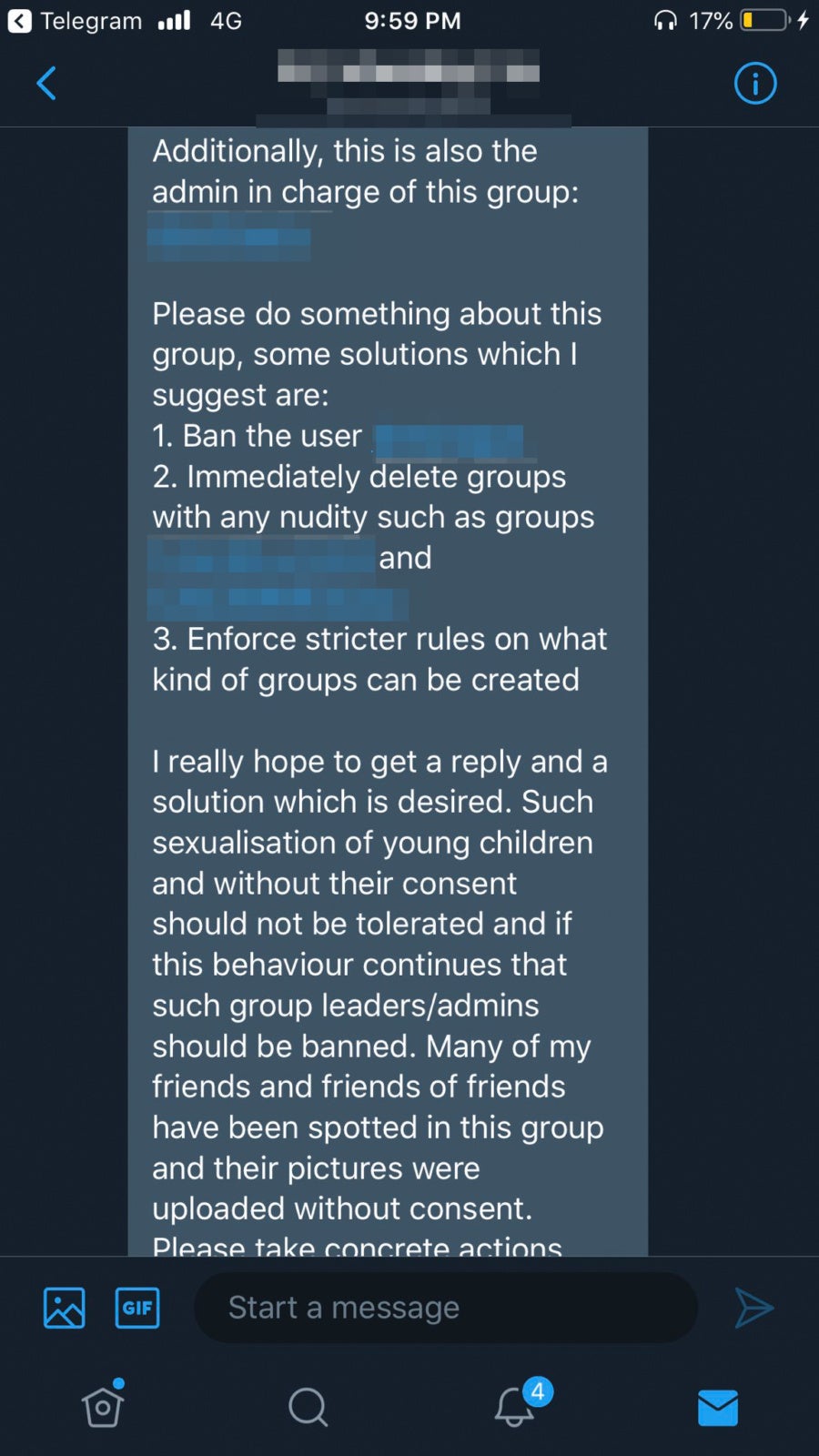Switch to the Messages tab

pyautogui.click(x=717, y=1409)
